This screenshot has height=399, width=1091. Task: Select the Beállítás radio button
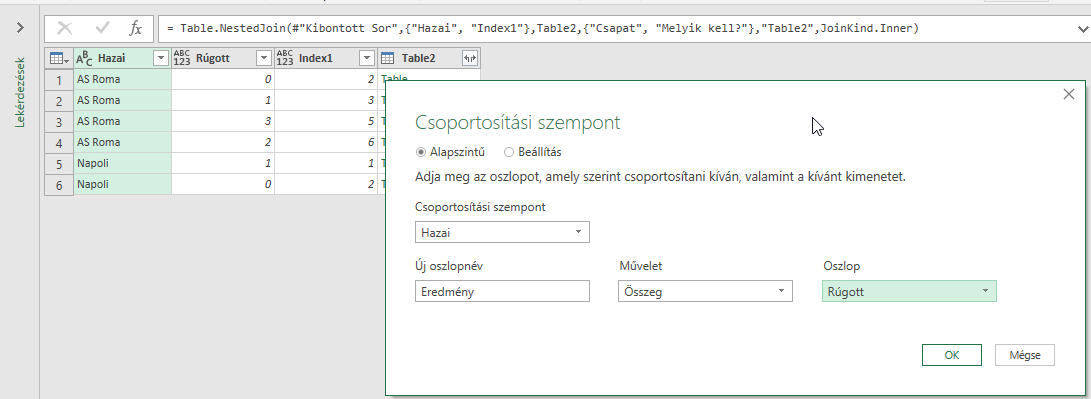(509, 152)
